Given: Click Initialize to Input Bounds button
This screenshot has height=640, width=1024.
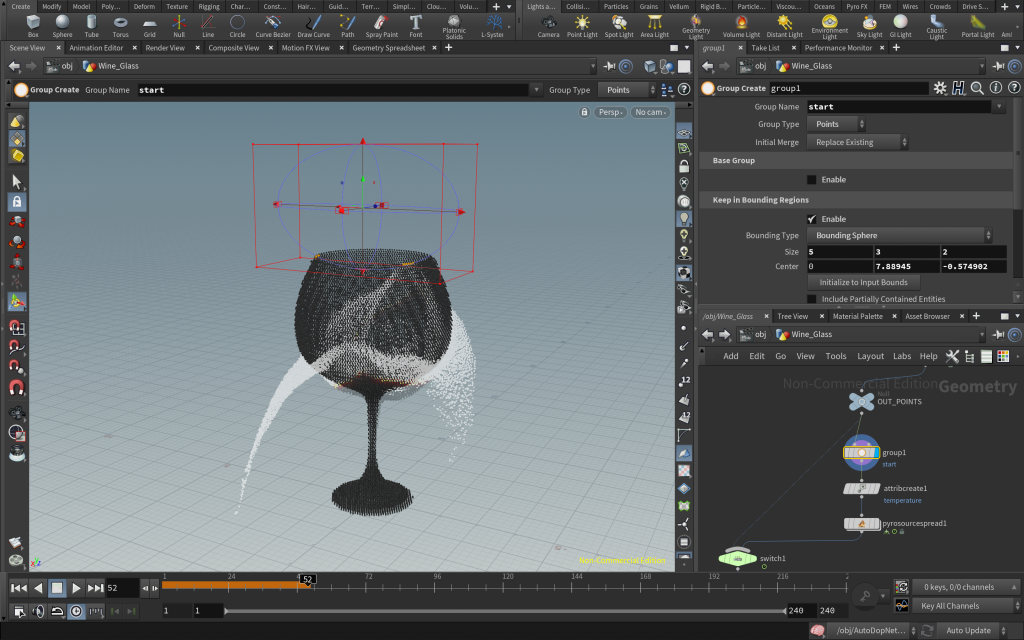Looking at the screenshot, I should 863,283.
